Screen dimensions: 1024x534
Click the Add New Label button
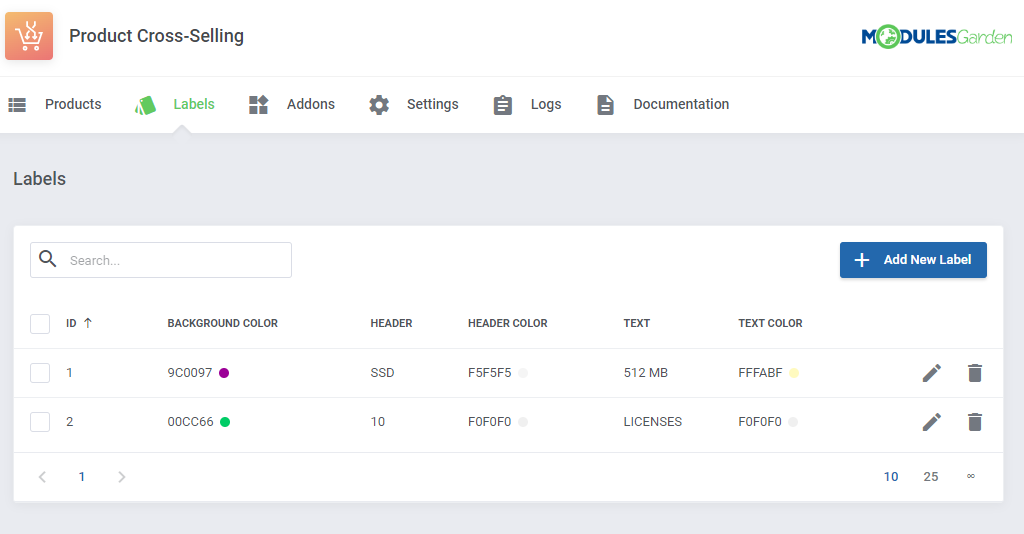point(913,260)
